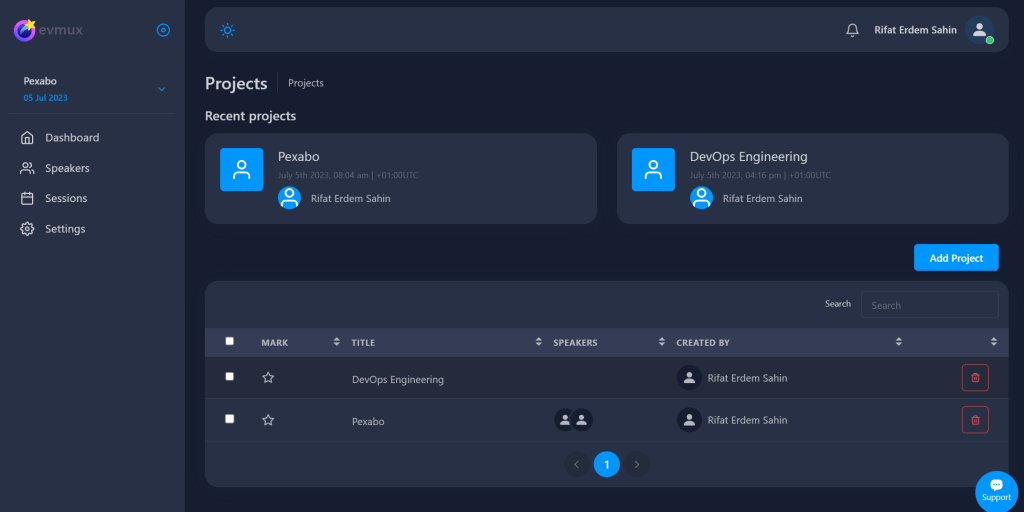Viewport: 1024px width, 512px height.
Task: Open Speakers from the sidebar
Action: tap(67, 168)
